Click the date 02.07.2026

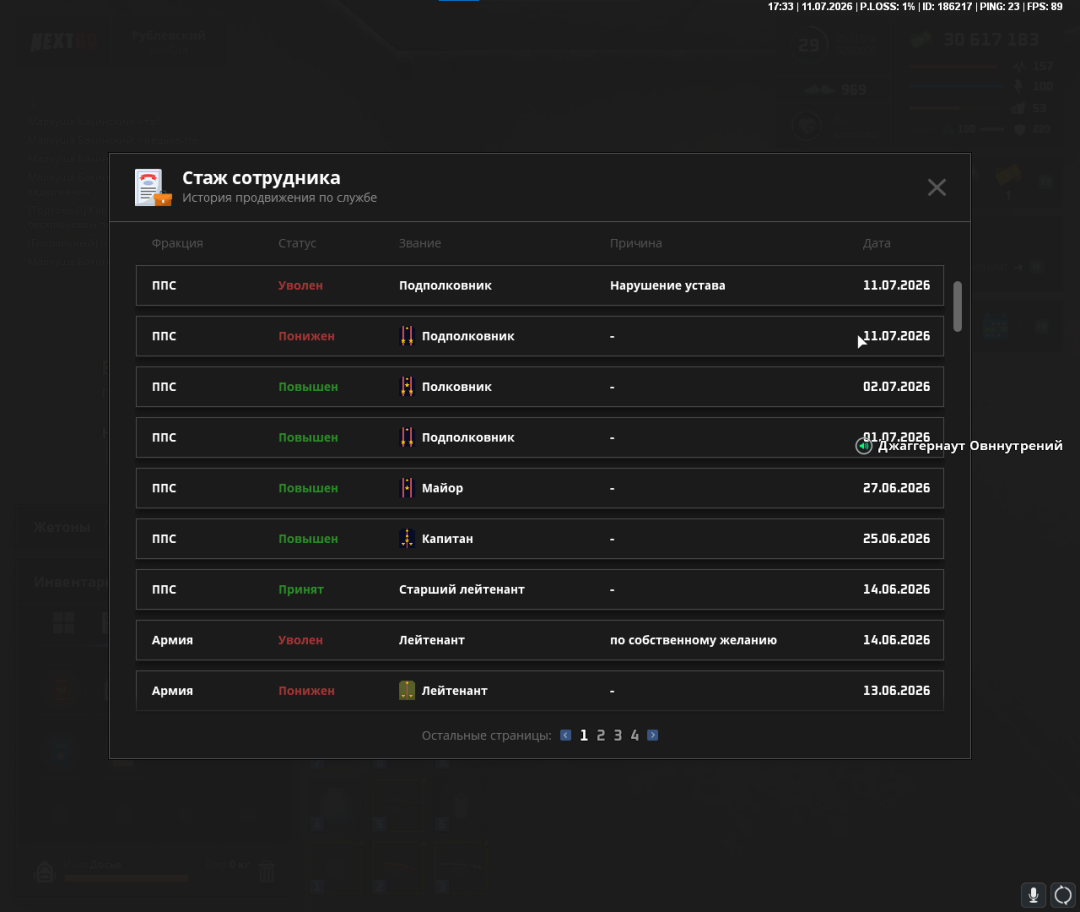coord(896,386)
